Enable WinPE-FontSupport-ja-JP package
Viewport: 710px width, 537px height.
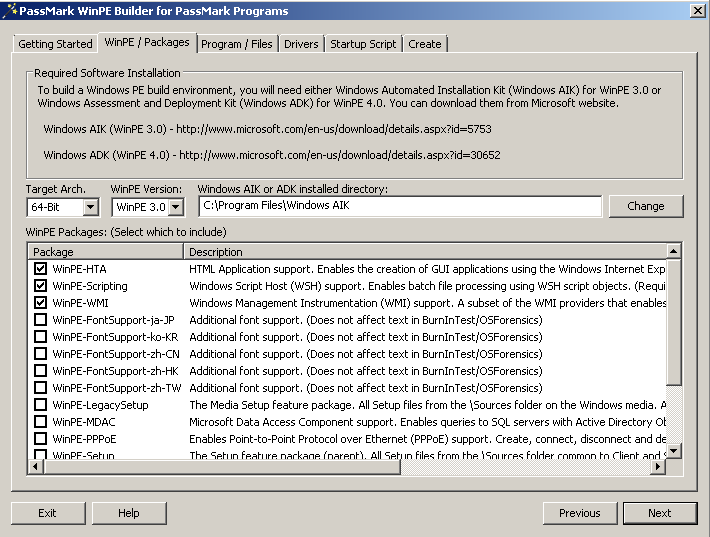coord(41,320)
